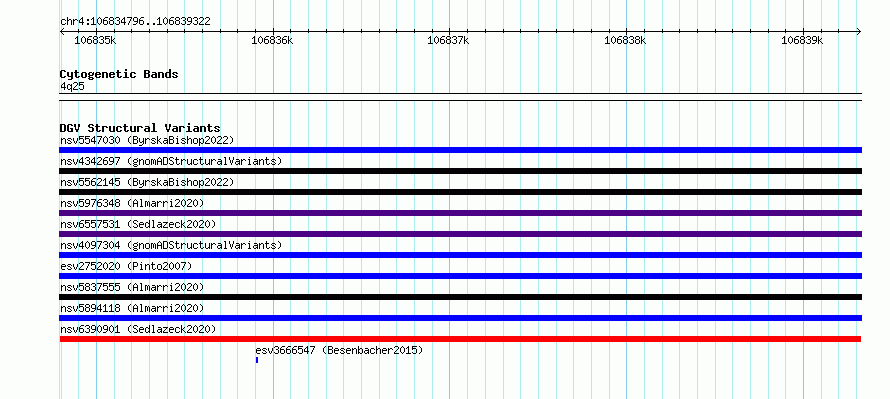Viewport: 890px width, 399px height.
Task: Open esv3666547 (Besenbacher2015) variant label
Action: [x=339, y=350]
